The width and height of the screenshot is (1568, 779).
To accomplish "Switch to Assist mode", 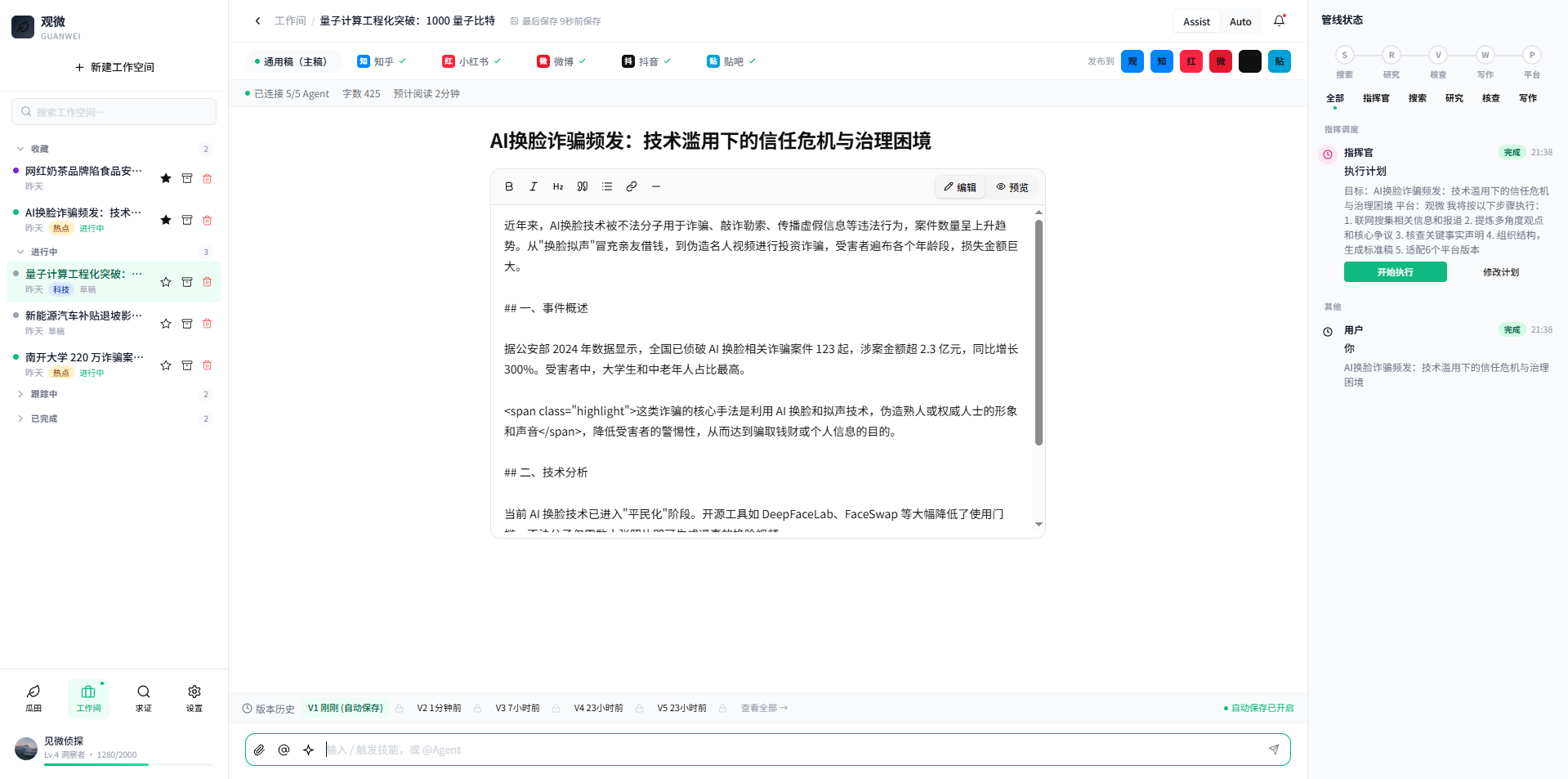I will click(x=1196, y=21).
